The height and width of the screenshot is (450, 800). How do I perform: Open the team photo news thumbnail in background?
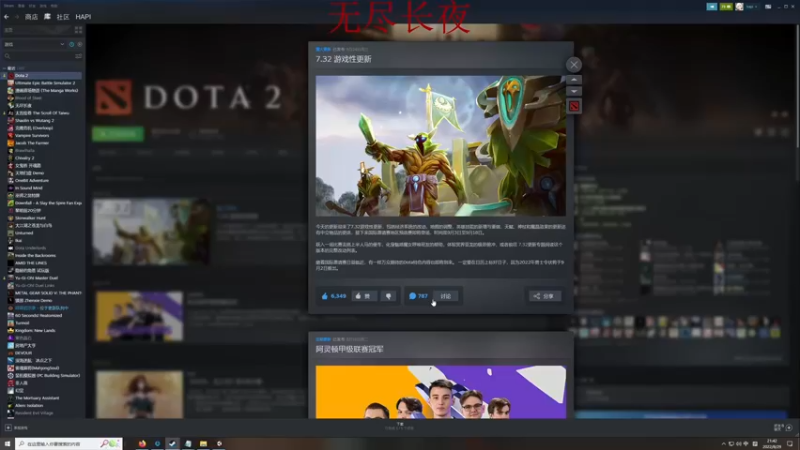click(x=139, y=316)
